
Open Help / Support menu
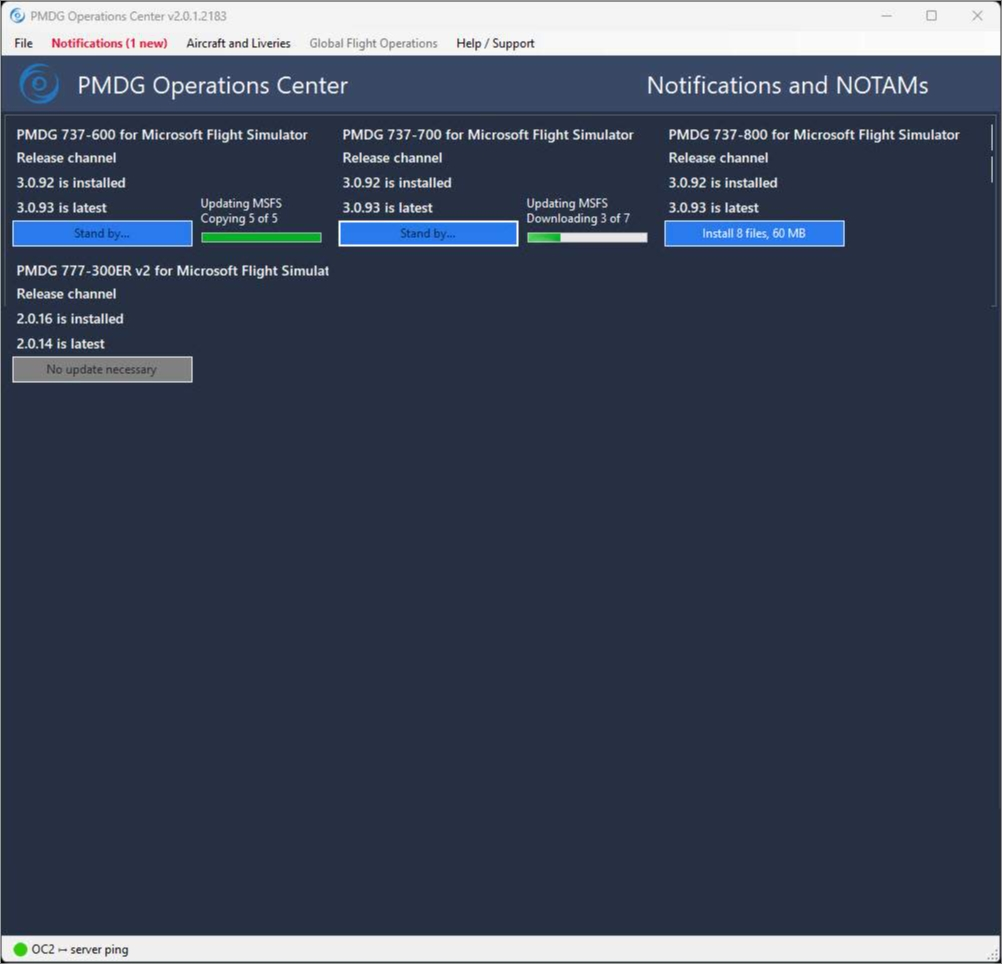[495, 43]
